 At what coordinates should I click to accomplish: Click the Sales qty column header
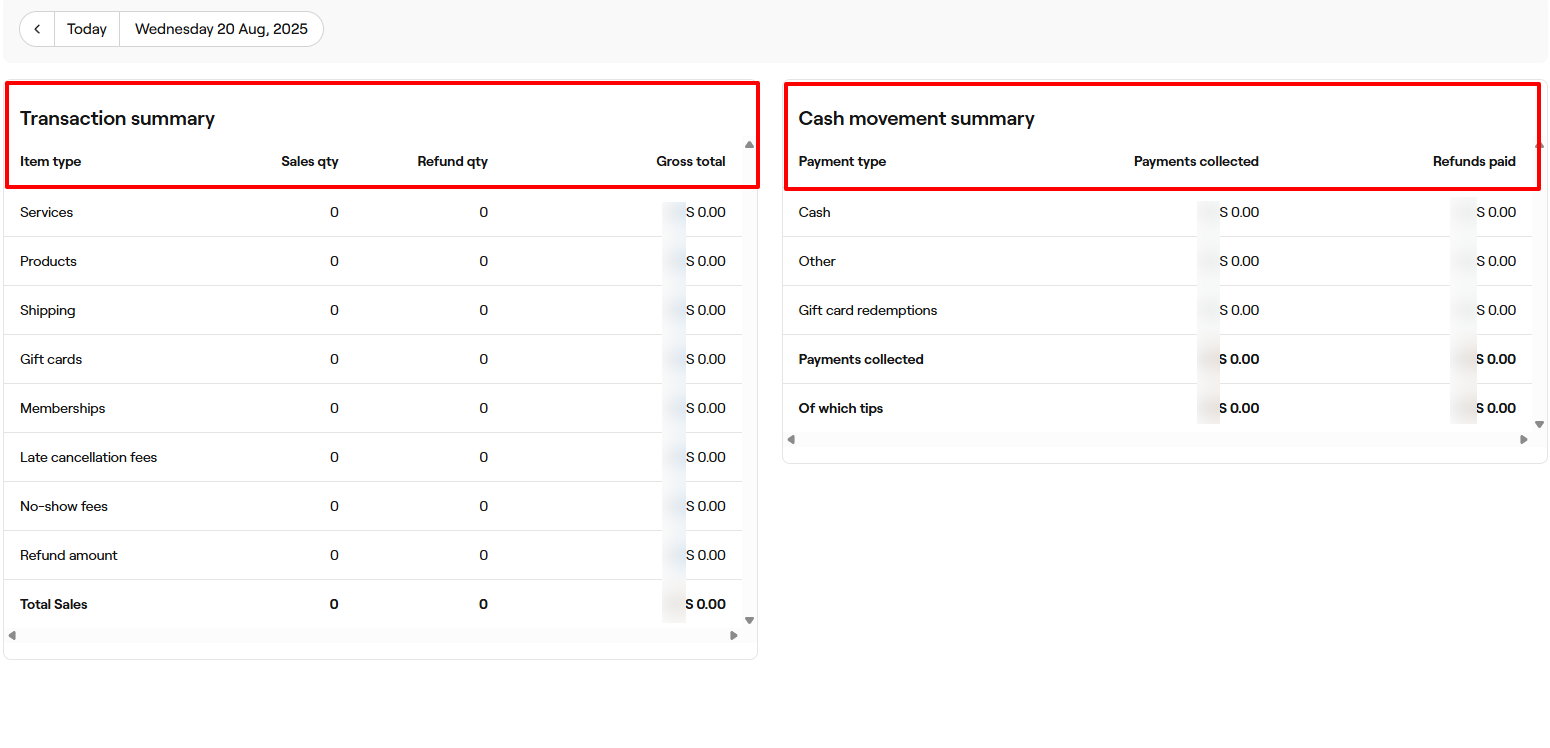[x=309, y=161]
